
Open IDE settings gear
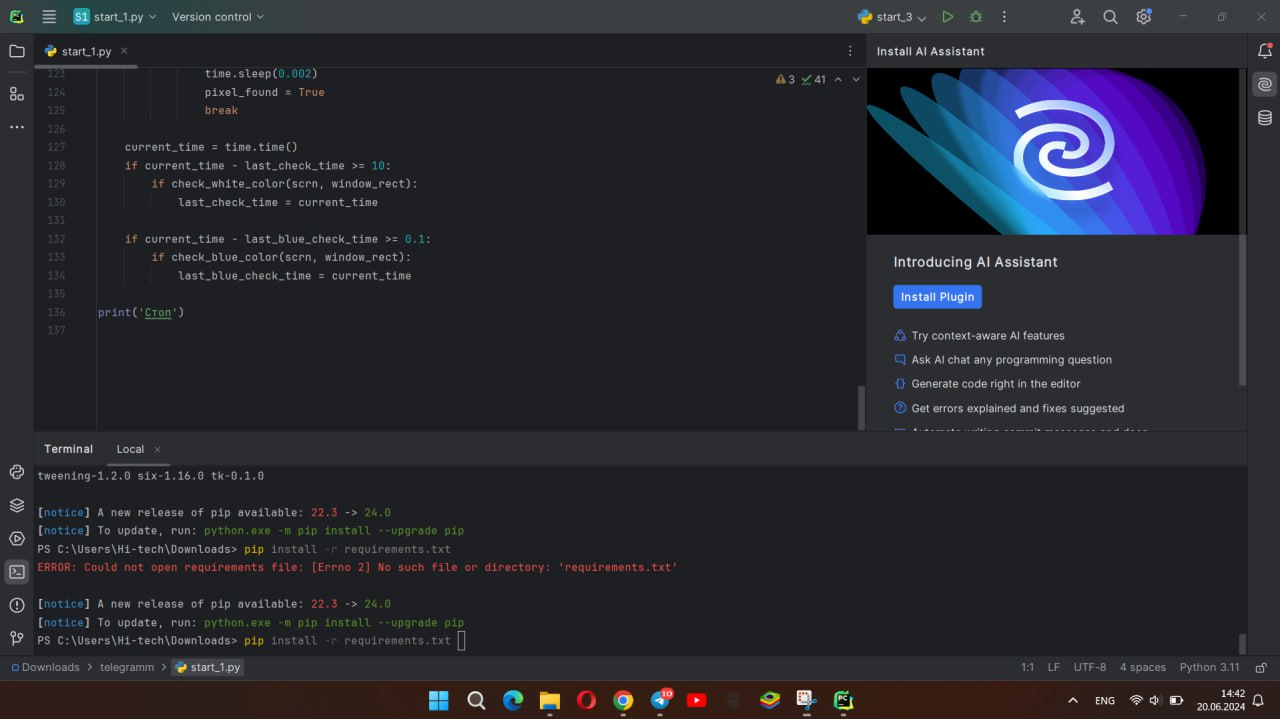pos(1143,17)
